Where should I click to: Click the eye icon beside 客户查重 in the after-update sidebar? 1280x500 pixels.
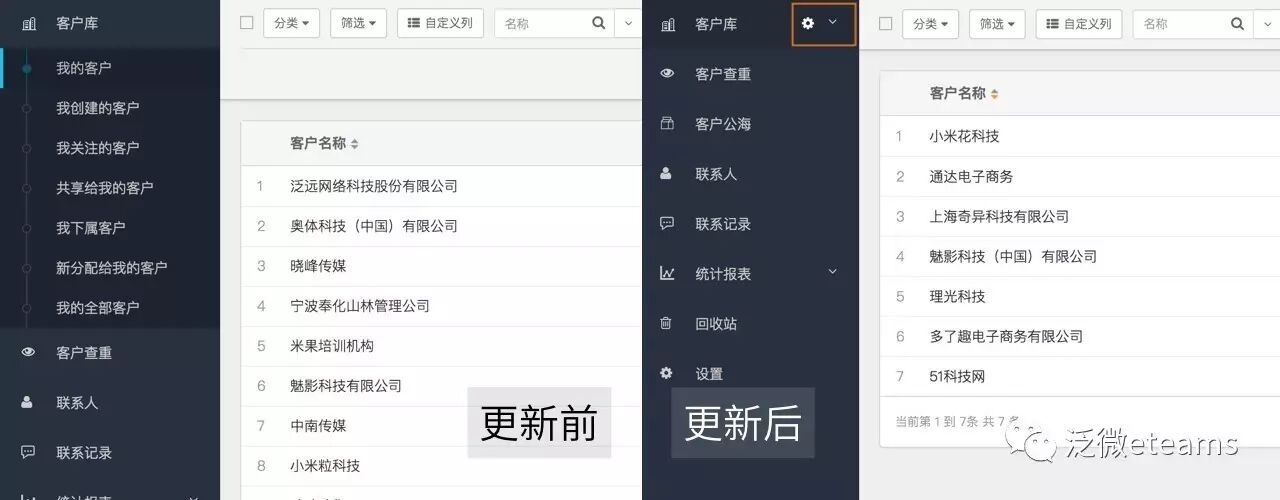pyautogui.click(x=667, y=73)
